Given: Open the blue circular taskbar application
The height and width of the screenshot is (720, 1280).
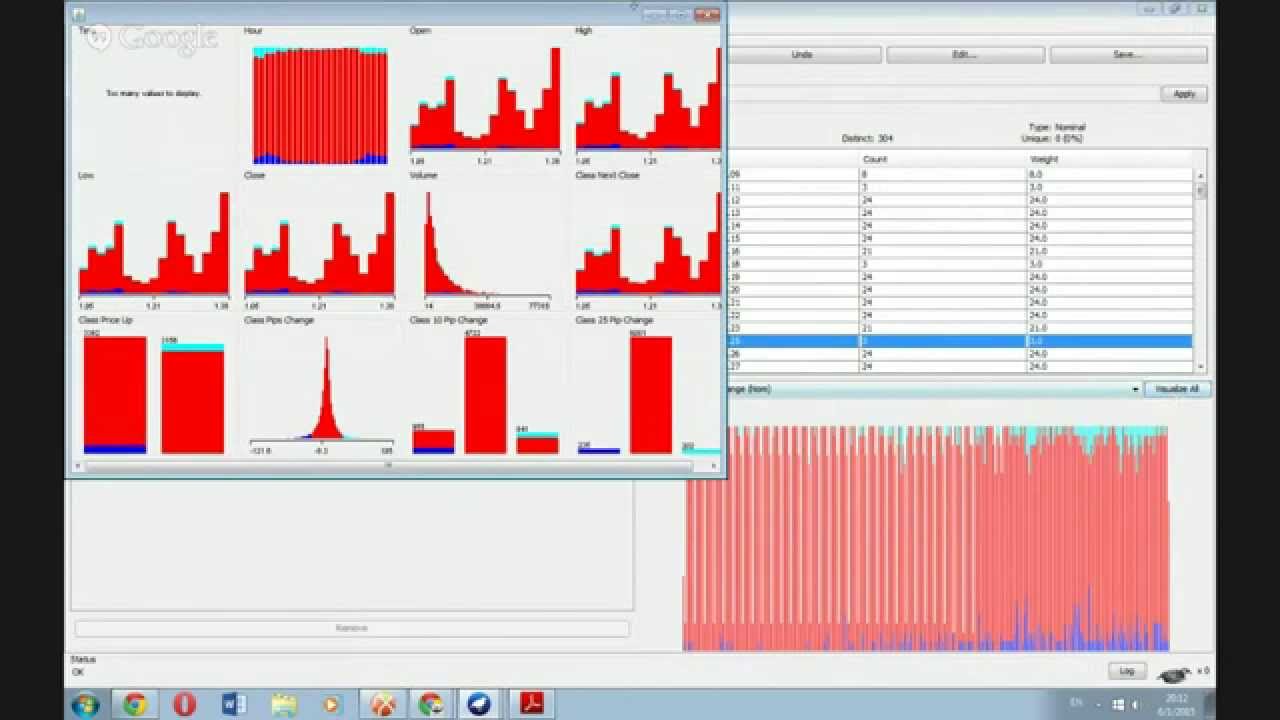Looking at the screenshot, I should coord(479,704).
